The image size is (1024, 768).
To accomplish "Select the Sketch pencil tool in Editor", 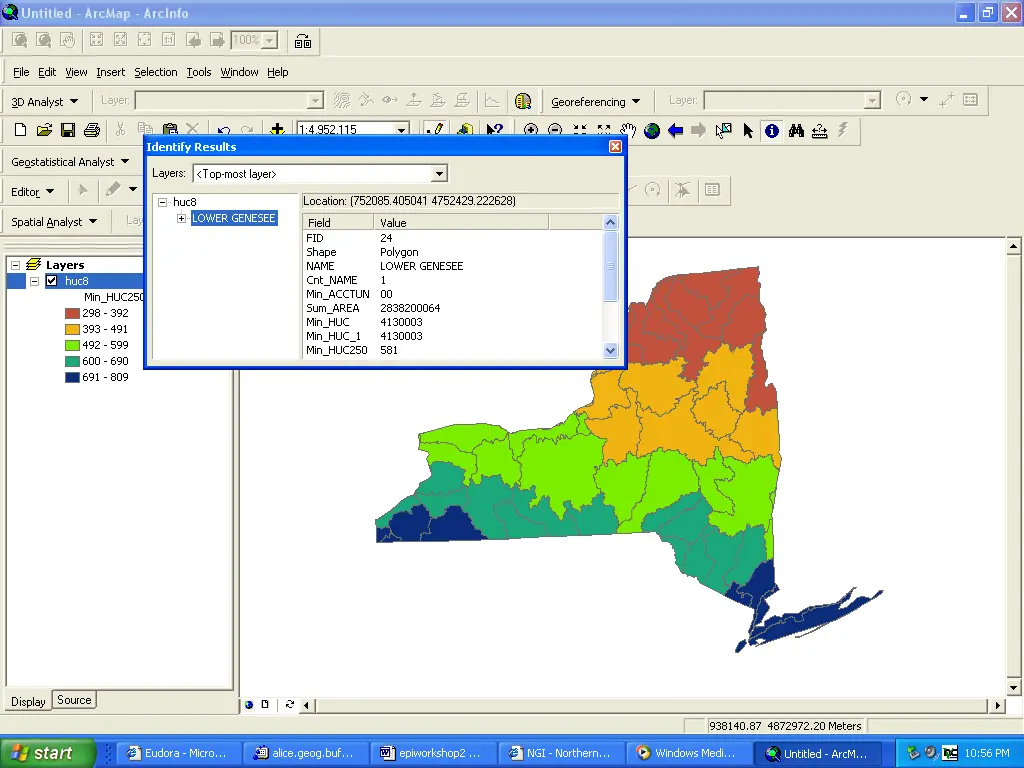I will tap(113, 189).
